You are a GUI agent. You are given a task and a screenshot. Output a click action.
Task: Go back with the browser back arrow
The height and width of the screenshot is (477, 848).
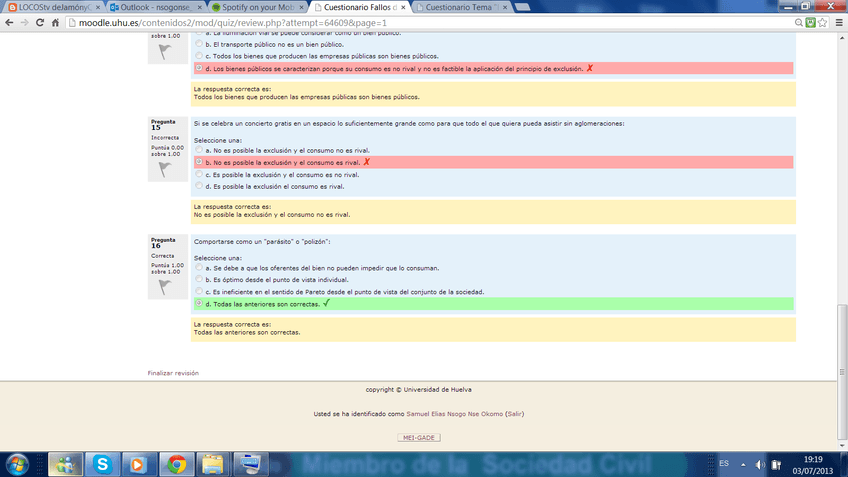point(9,23)
